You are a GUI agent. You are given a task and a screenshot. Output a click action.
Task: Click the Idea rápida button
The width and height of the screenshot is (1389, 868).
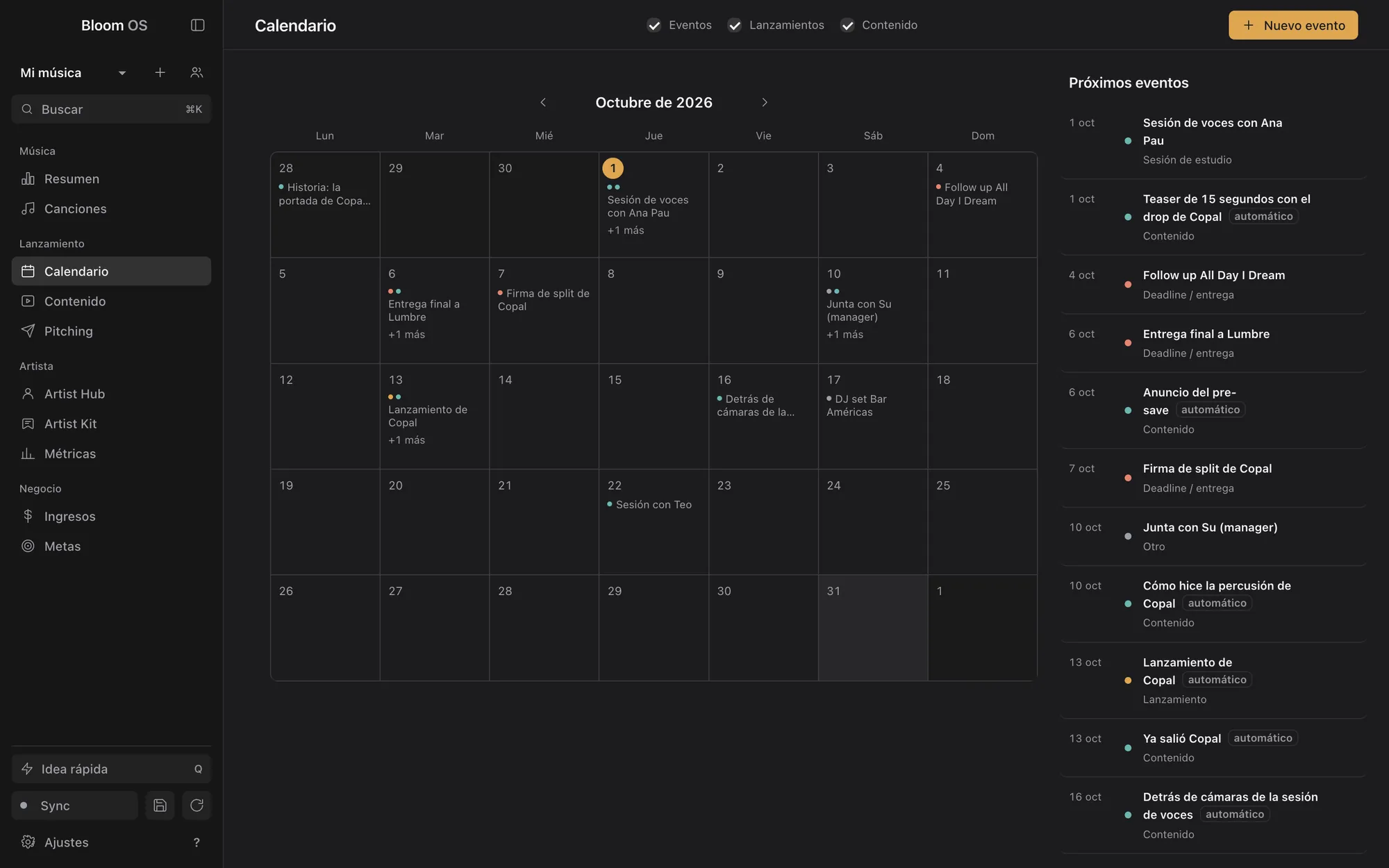click(111, 769)
